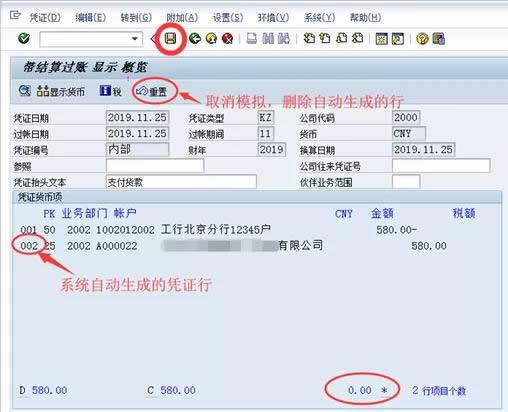Click the customize layout monitor icon

[439, 39]
